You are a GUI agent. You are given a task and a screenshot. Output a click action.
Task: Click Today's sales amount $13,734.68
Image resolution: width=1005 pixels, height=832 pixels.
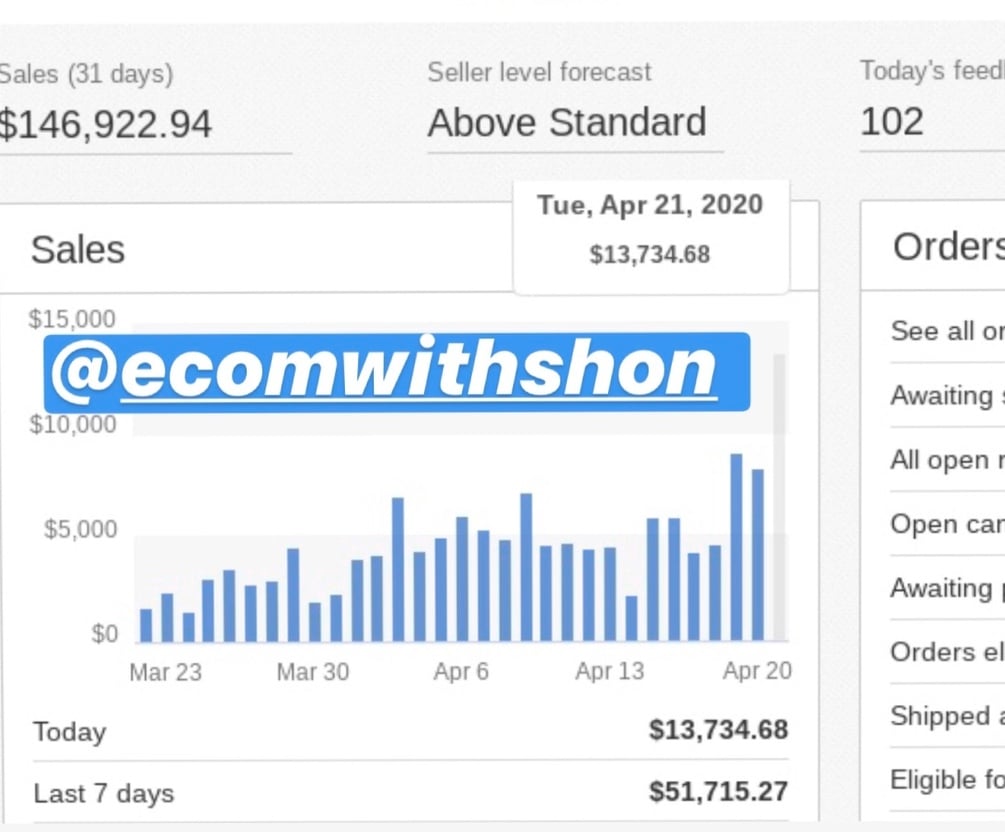(717, 731)
